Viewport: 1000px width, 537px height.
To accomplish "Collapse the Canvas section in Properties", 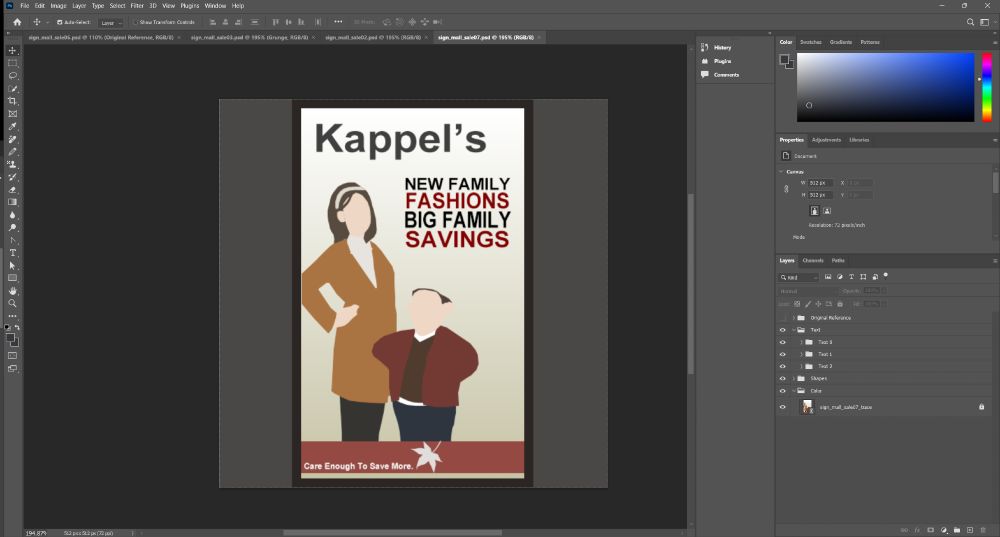I will click(x=781, y=172).
